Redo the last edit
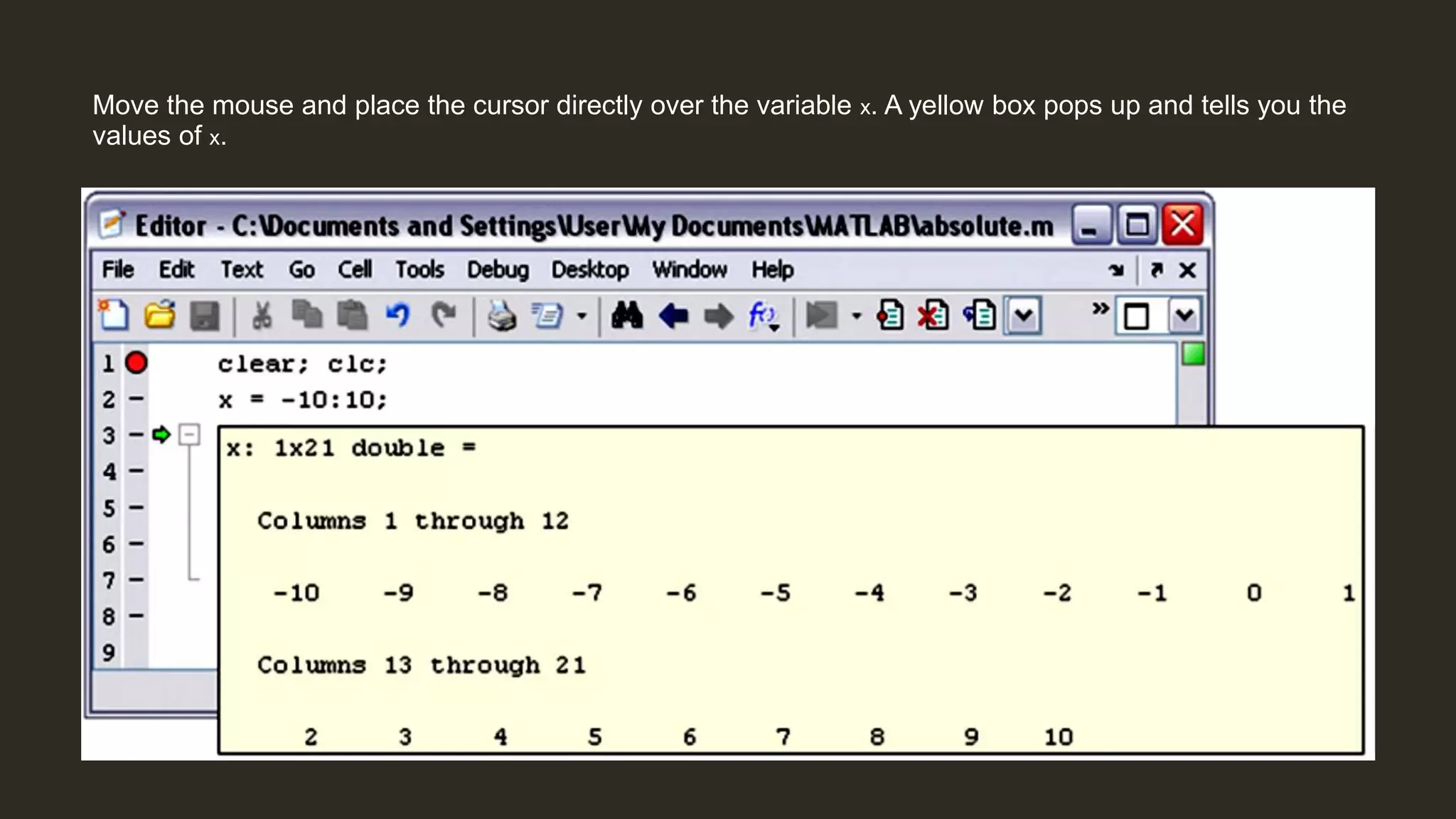Image resolution: width=1456 pixels, height=819 pixels. click(444, 315)
